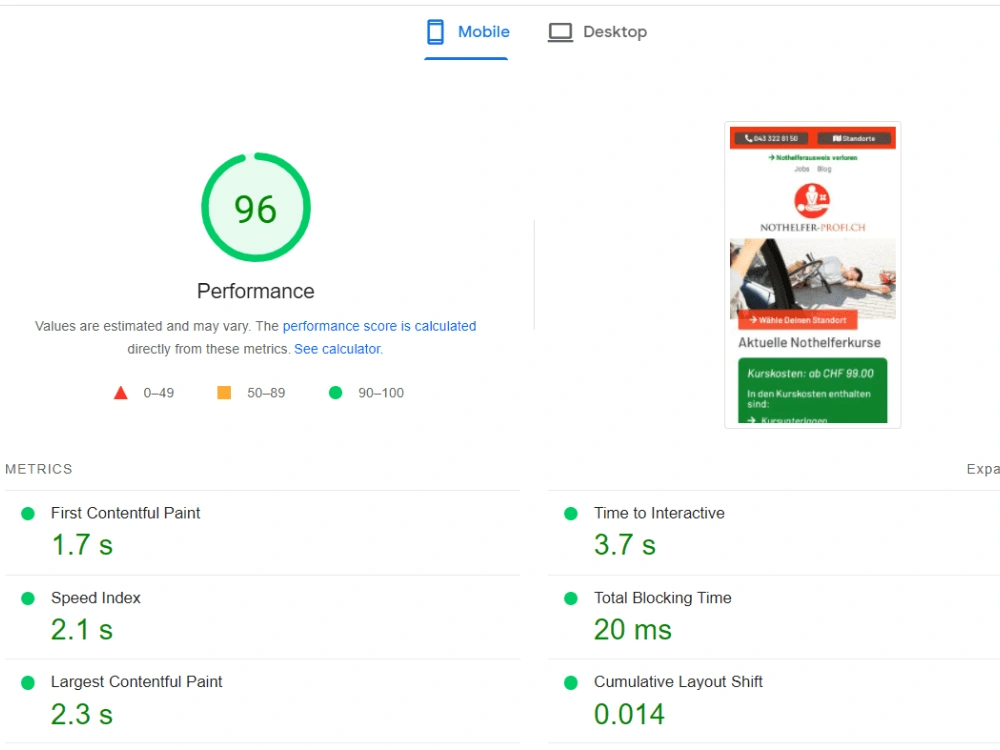Click the orange square 50–89 legend icon
Screen dimensions: 1000x750
coord(224,392)
